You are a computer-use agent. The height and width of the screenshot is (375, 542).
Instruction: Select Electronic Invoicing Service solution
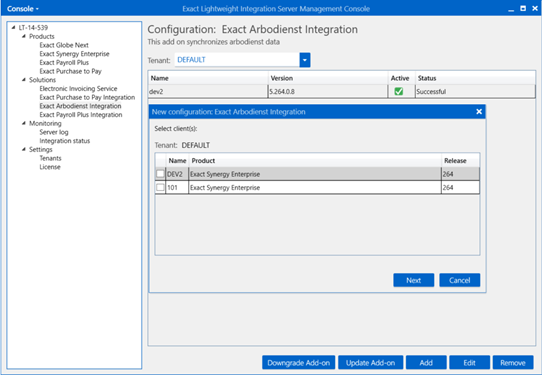78,88
